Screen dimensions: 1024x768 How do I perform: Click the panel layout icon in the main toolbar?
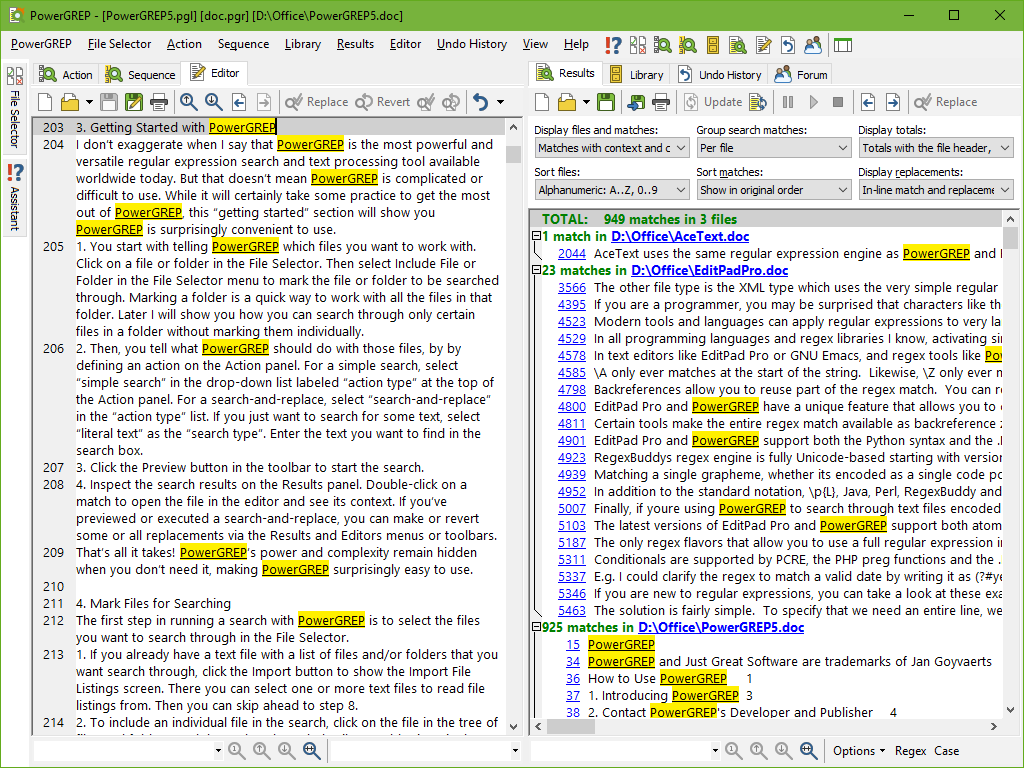(842, 45)
